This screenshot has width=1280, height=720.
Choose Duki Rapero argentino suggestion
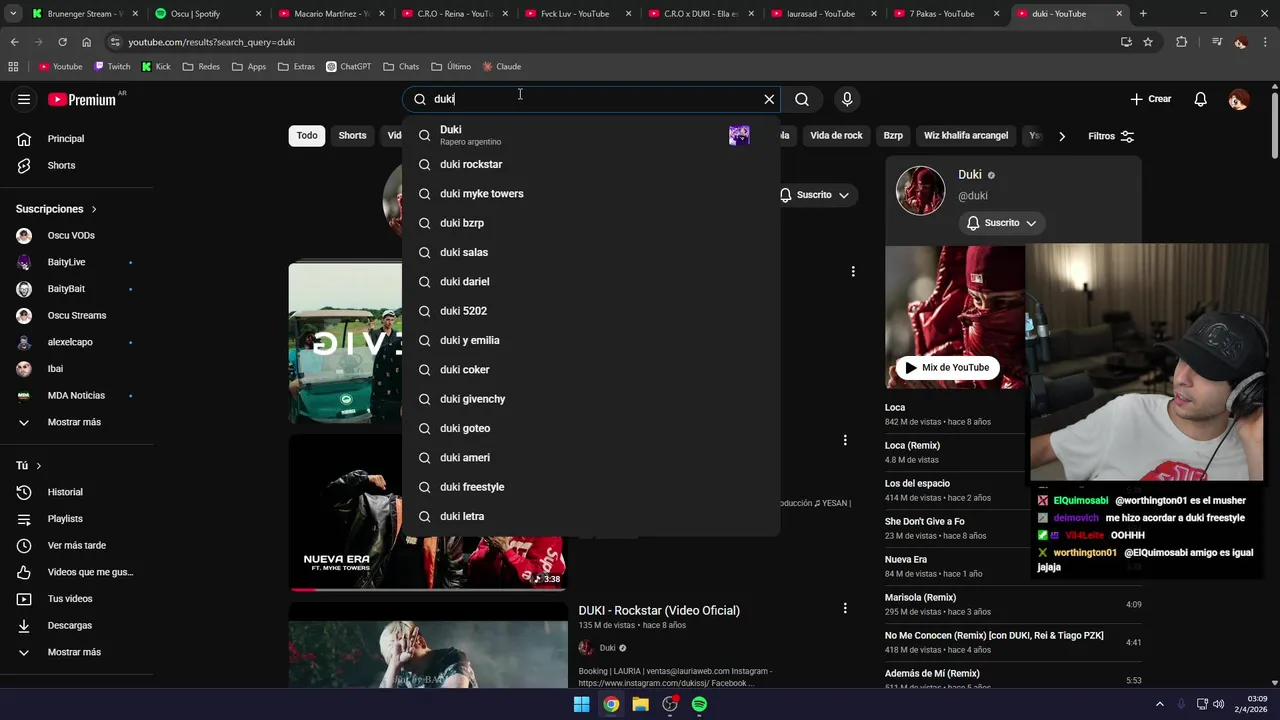click(x=590, y=135)
